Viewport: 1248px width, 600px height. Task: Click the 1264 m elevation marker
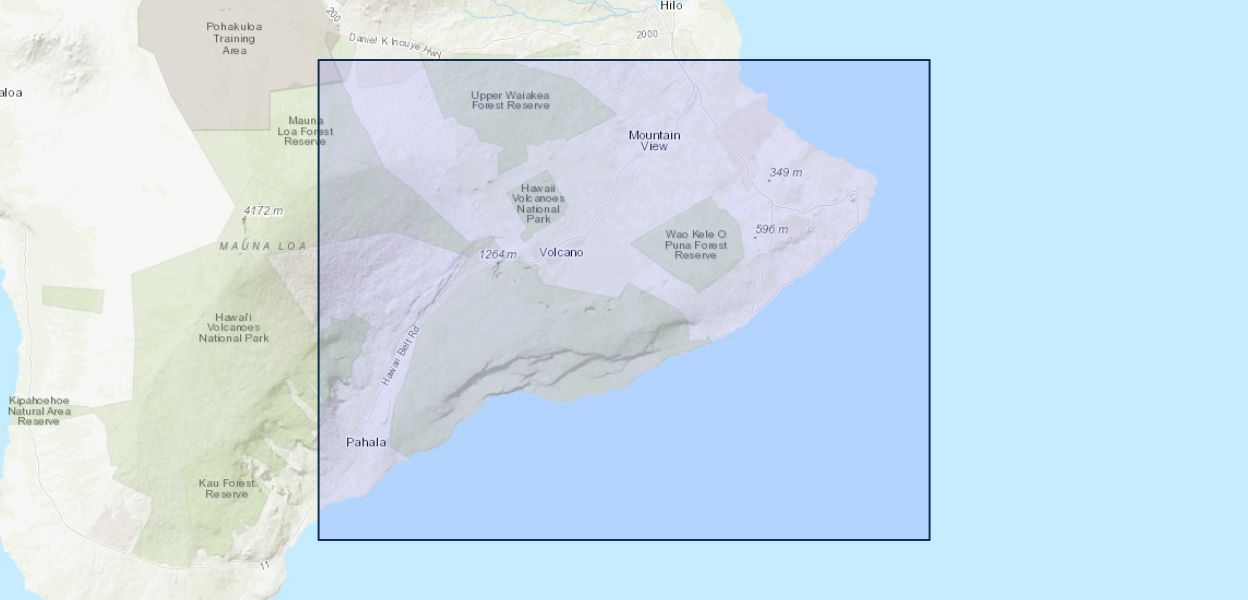[497, 255]
